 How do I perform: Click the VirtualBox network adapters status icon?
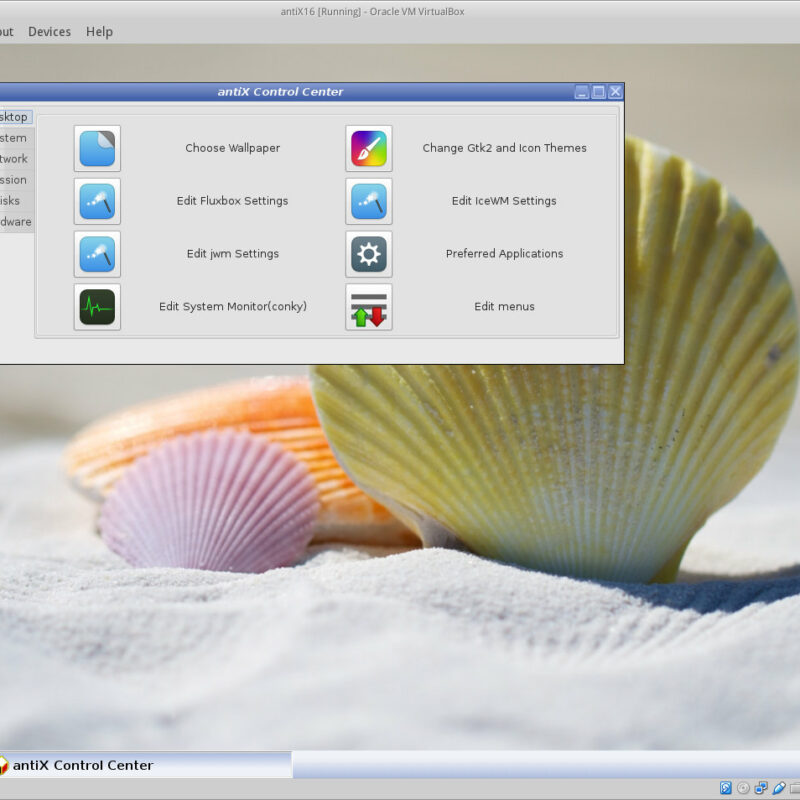[761, 788]
